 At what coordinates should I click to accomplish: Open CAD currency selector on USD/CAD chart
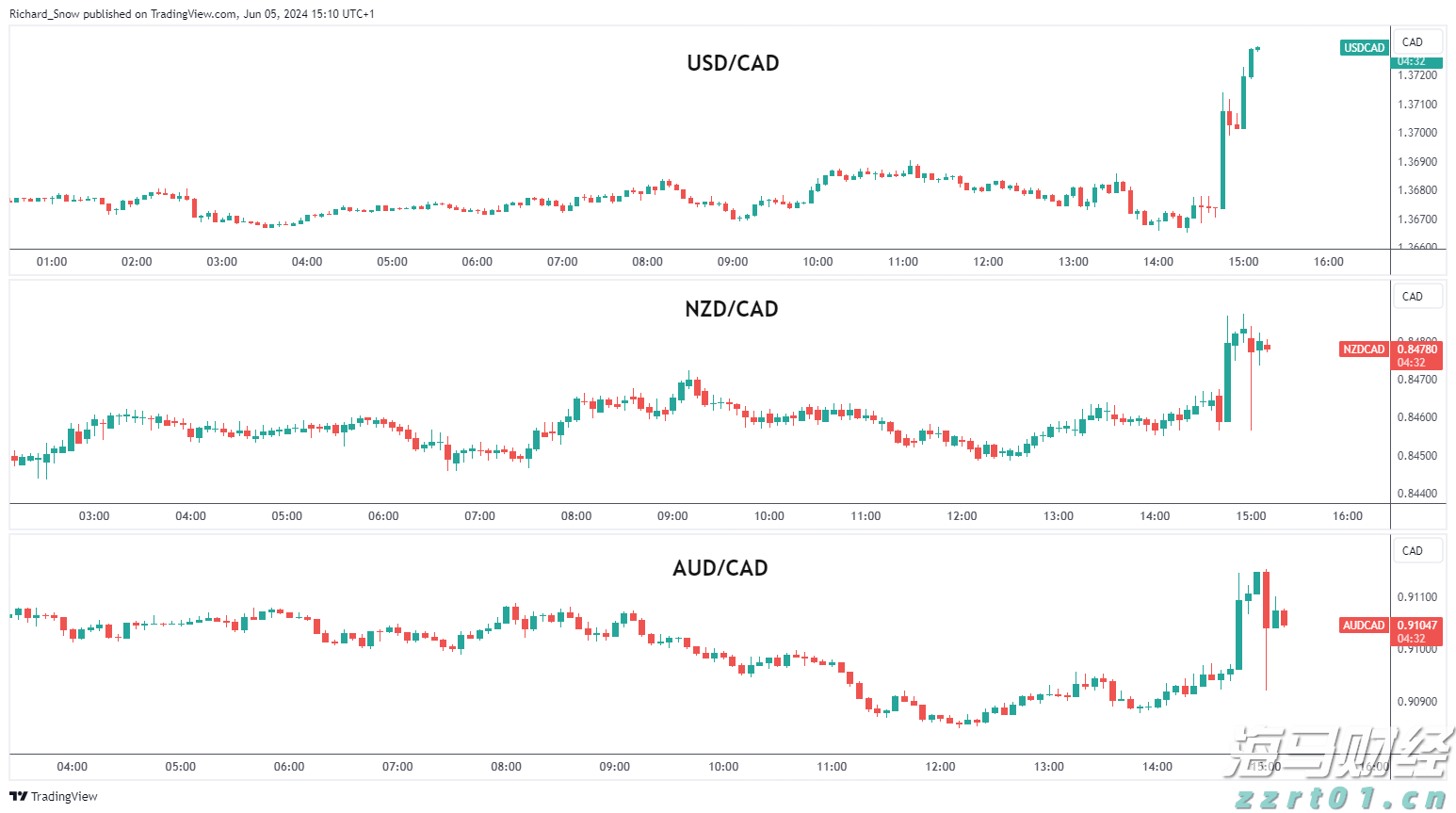[1413, 42]
